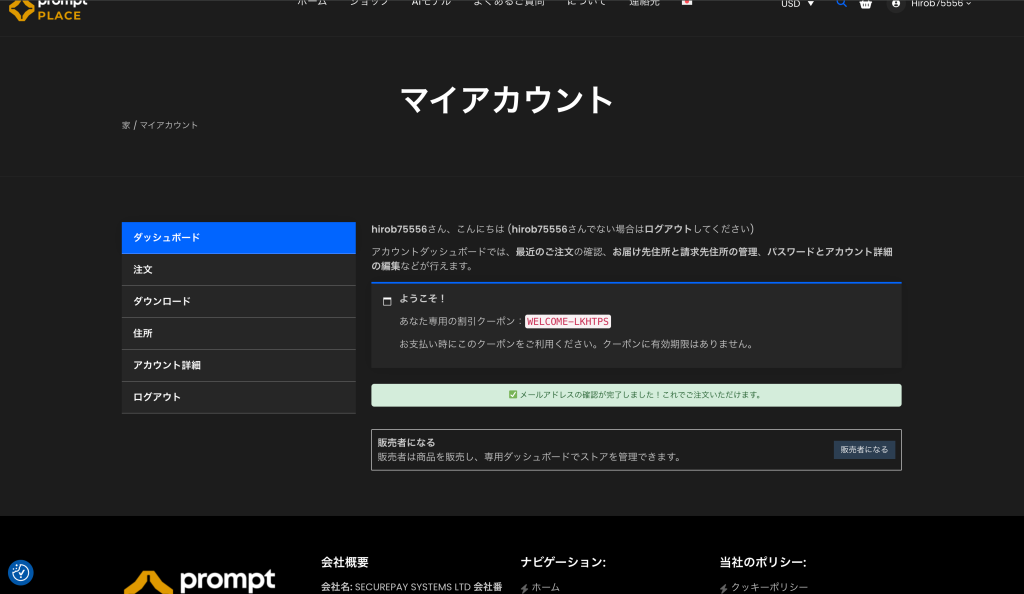Image resolution: width=1024 pixels, height=594 pixels.
Task: Click the calendar icon beside ようこそ!
Action: click(387, 300)
